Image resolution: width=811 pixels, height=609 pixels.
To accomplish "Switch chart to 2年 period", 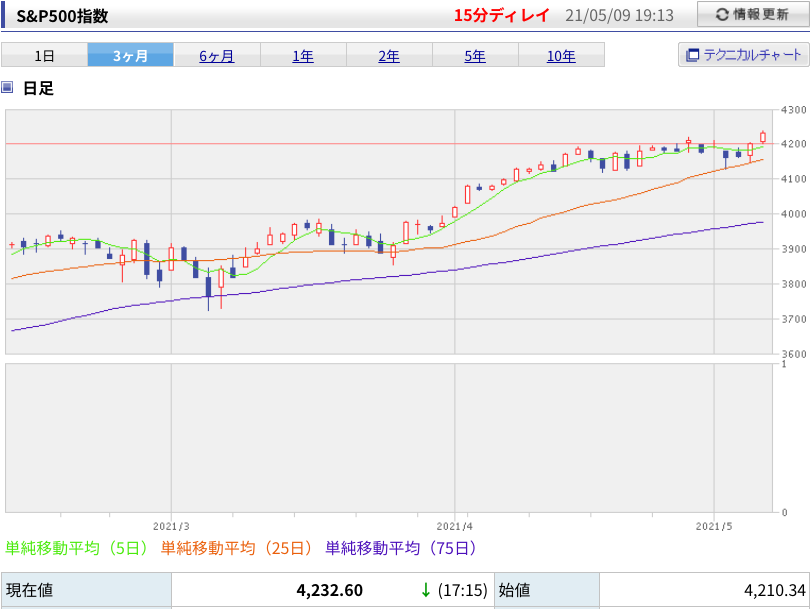I will click(x=389, y=55).
